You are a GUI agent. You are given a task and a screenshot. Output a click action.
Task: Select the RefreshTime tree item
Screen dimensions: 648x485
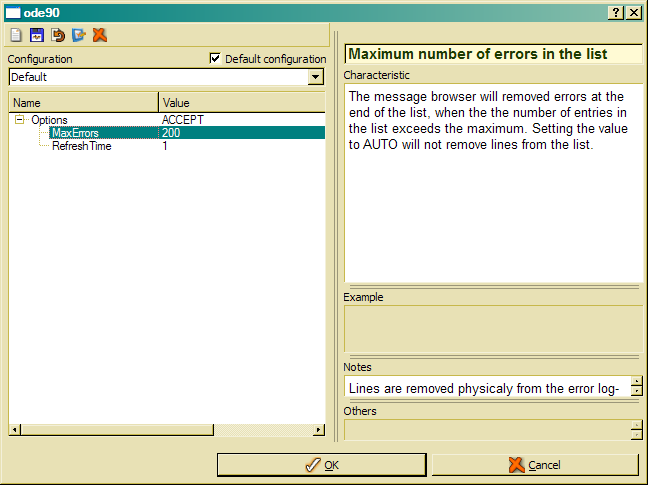click(x=81, y=146)
